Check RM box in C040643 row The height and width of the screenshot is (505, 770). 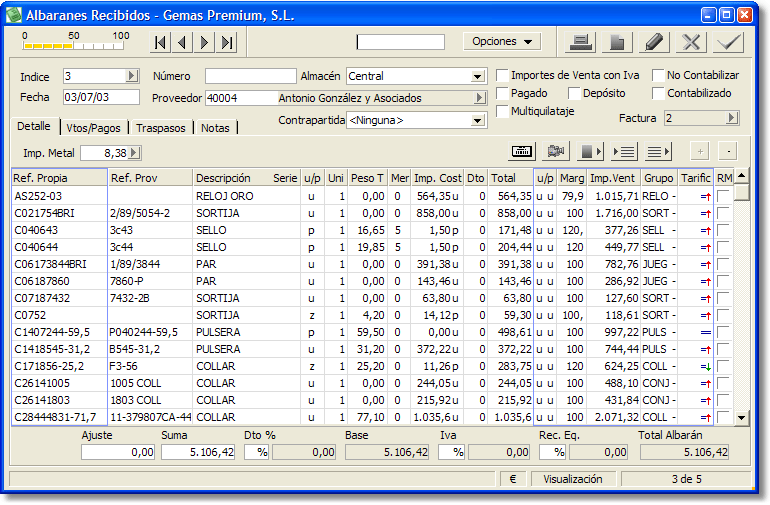pyautogui.click(x=723, y=230)
